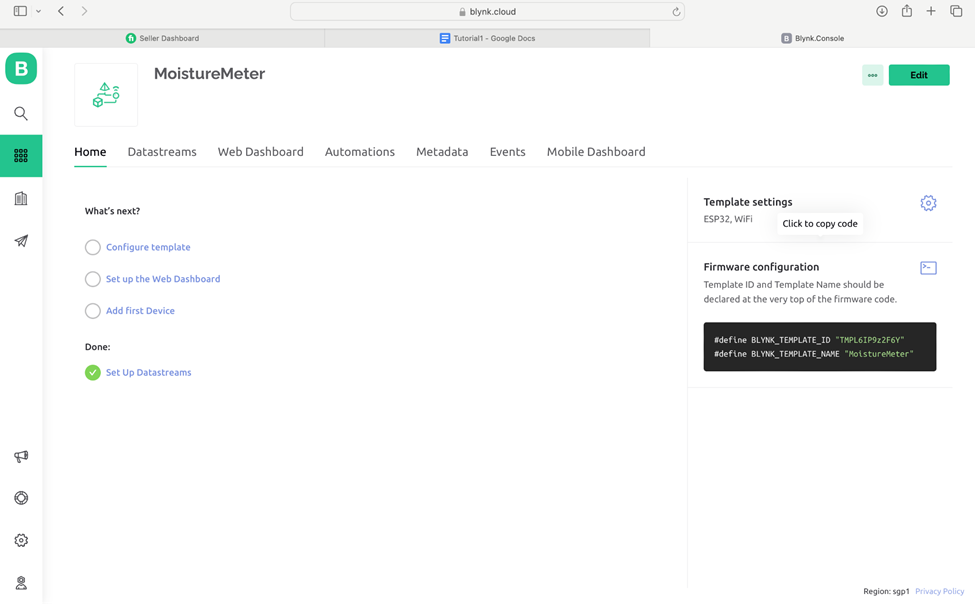The width and height of the screenshot is (975, 604).
Task: Click the Firmware configuration heading
Action: pos(761,267)
